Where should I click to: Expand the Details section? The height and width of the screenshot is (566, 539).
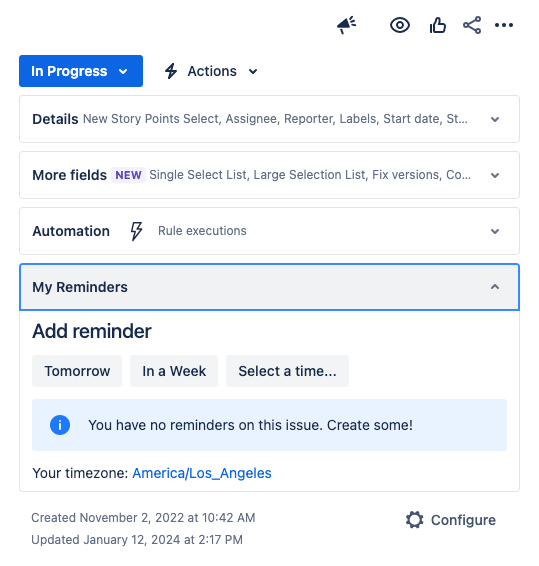[269, 119]
